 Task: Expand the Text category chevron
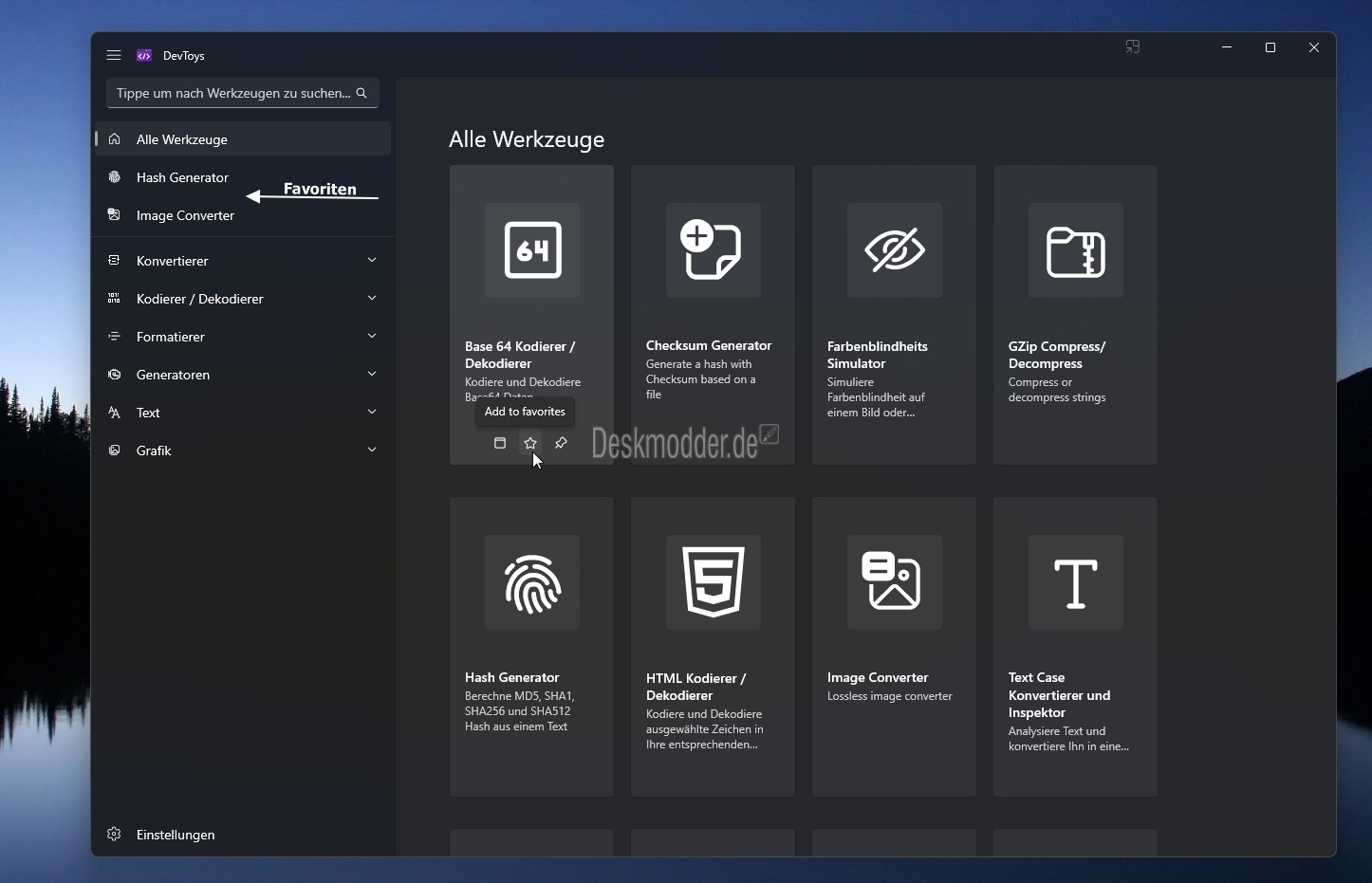[x=372, y=412]
